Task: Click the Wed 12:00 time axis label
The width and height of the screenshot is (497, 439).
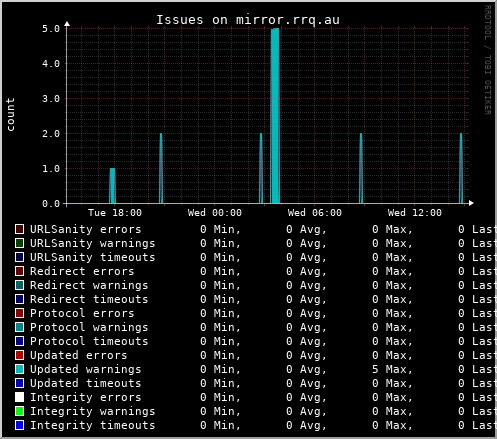Action: point(415,213)
